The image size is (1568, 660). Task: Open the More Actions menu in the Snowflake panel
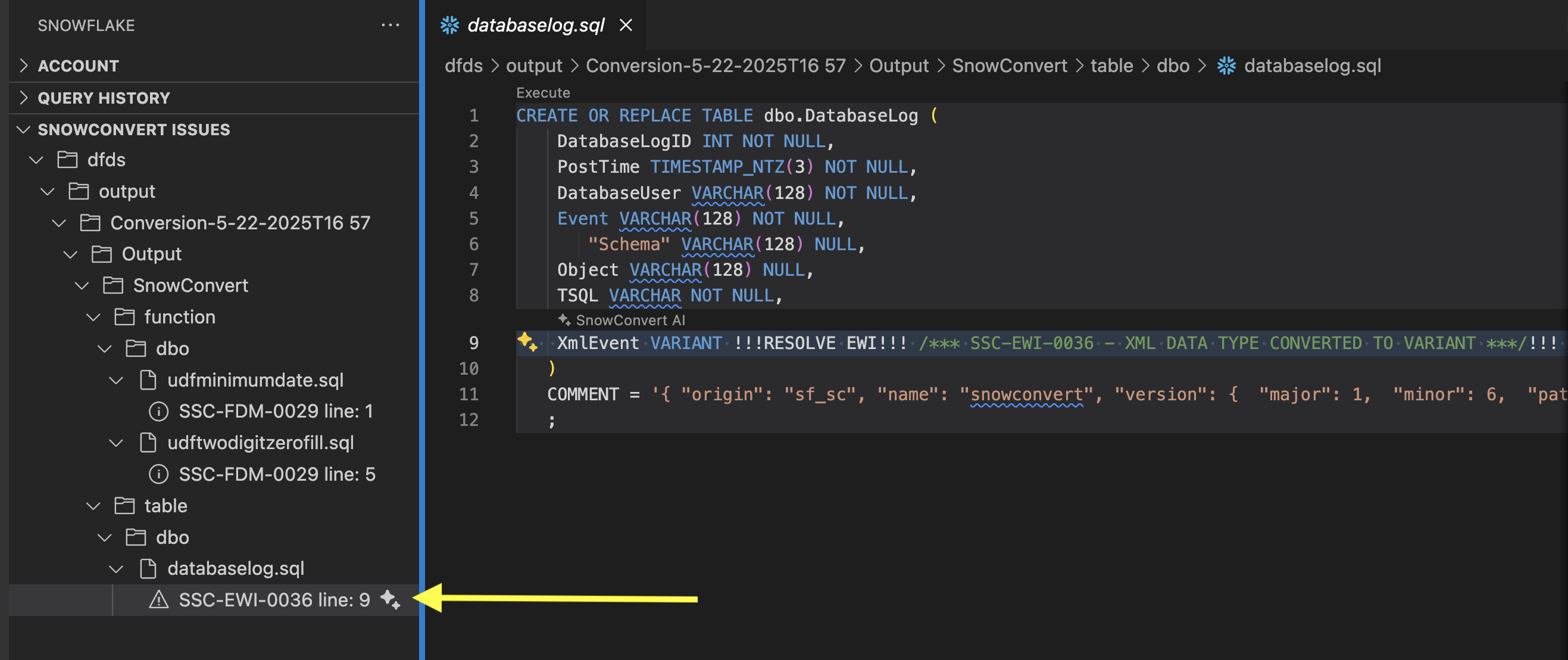(391, 24)
